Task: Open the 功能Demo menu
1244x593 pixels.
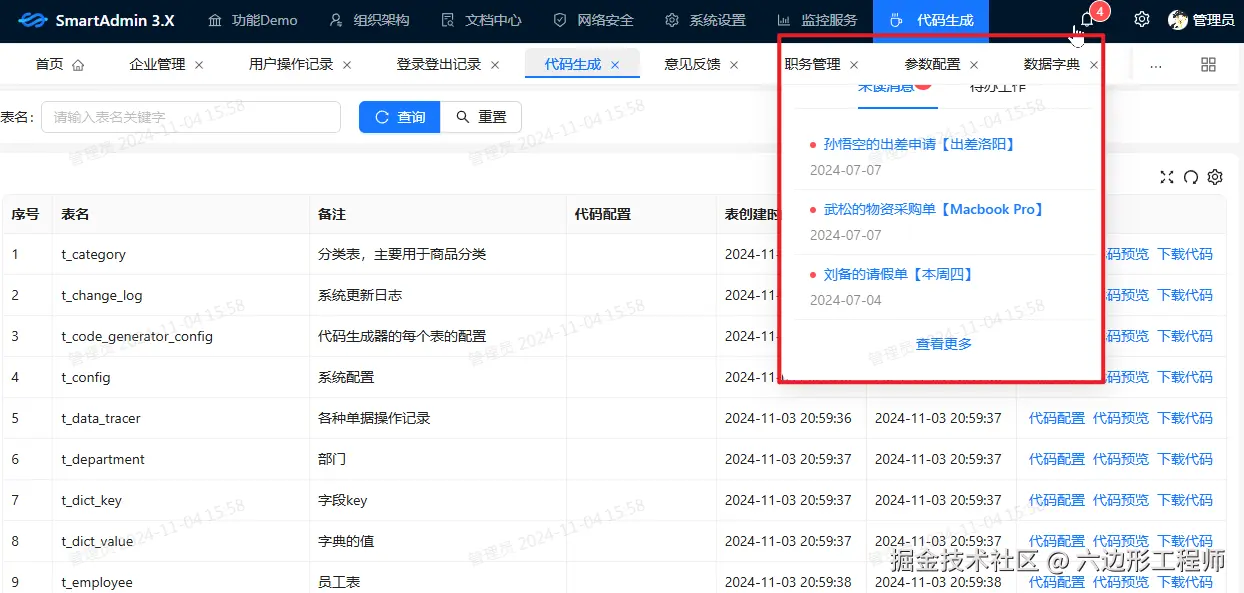Action: coord(253,20)
